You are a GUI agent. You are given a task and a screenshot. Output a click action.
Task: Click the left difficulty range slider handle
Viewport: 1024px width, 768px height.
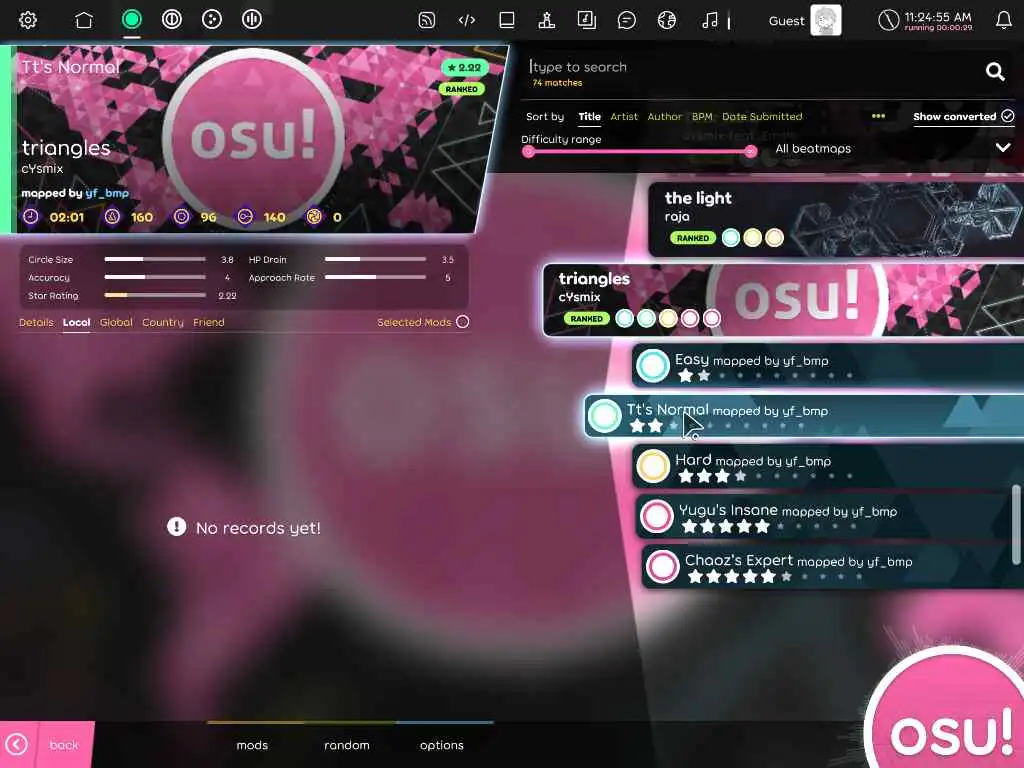(528, 152)
